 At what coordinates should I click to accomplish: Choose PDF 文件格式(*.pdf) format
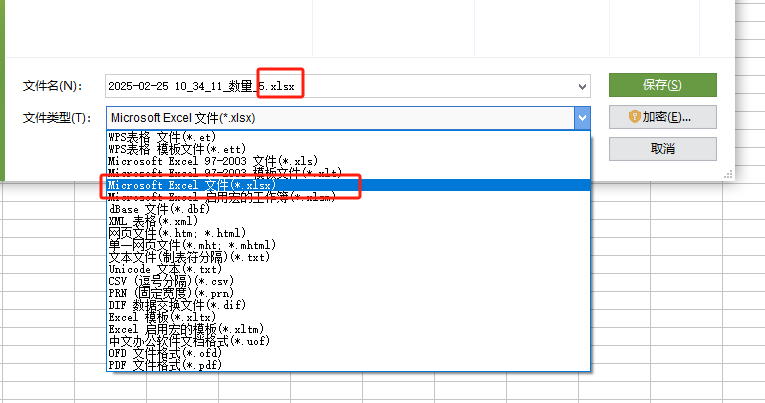[348, 365]
